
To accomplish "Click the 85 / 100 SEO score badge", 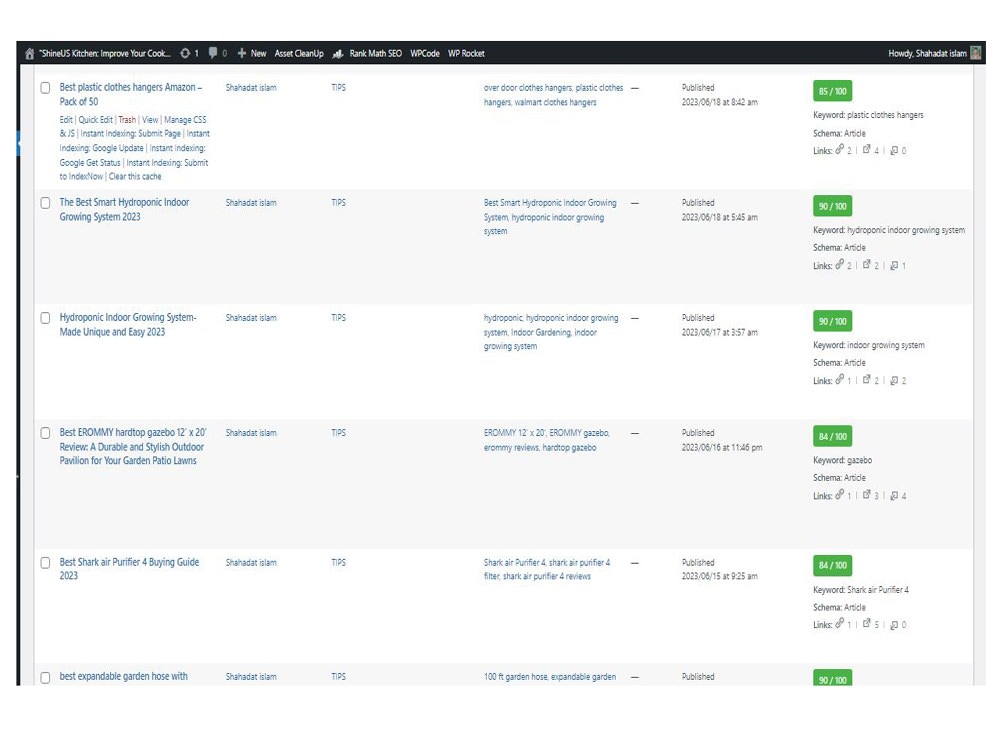I will click(x=832, y=91).
